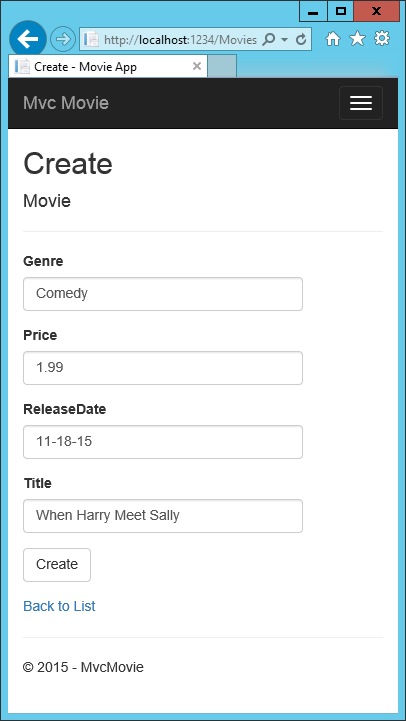Open Favorites with the star icon

pos(357,39)
